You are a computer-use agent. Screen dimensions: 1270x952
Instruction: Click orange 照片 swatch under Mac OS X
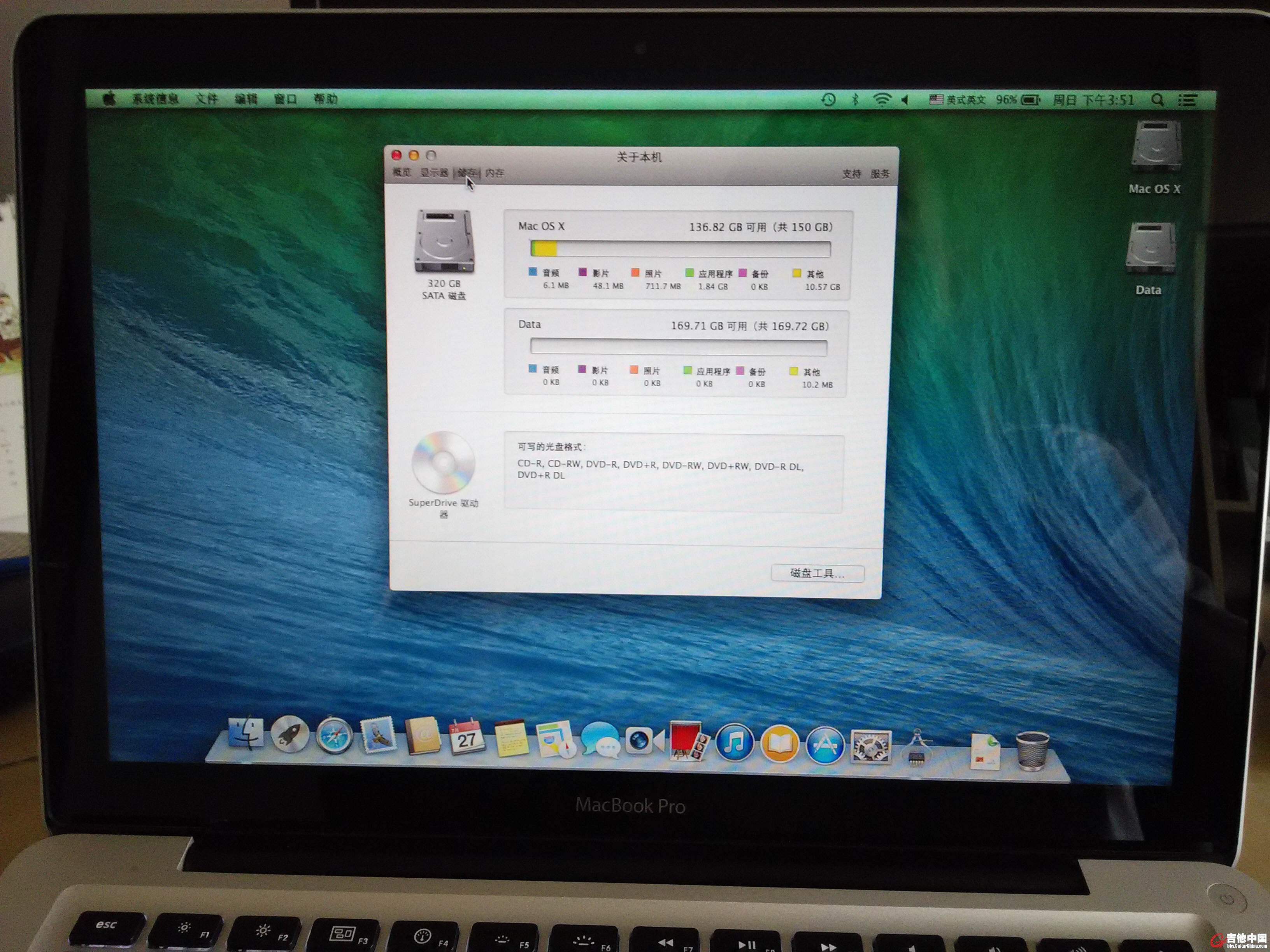click(635, 273)
